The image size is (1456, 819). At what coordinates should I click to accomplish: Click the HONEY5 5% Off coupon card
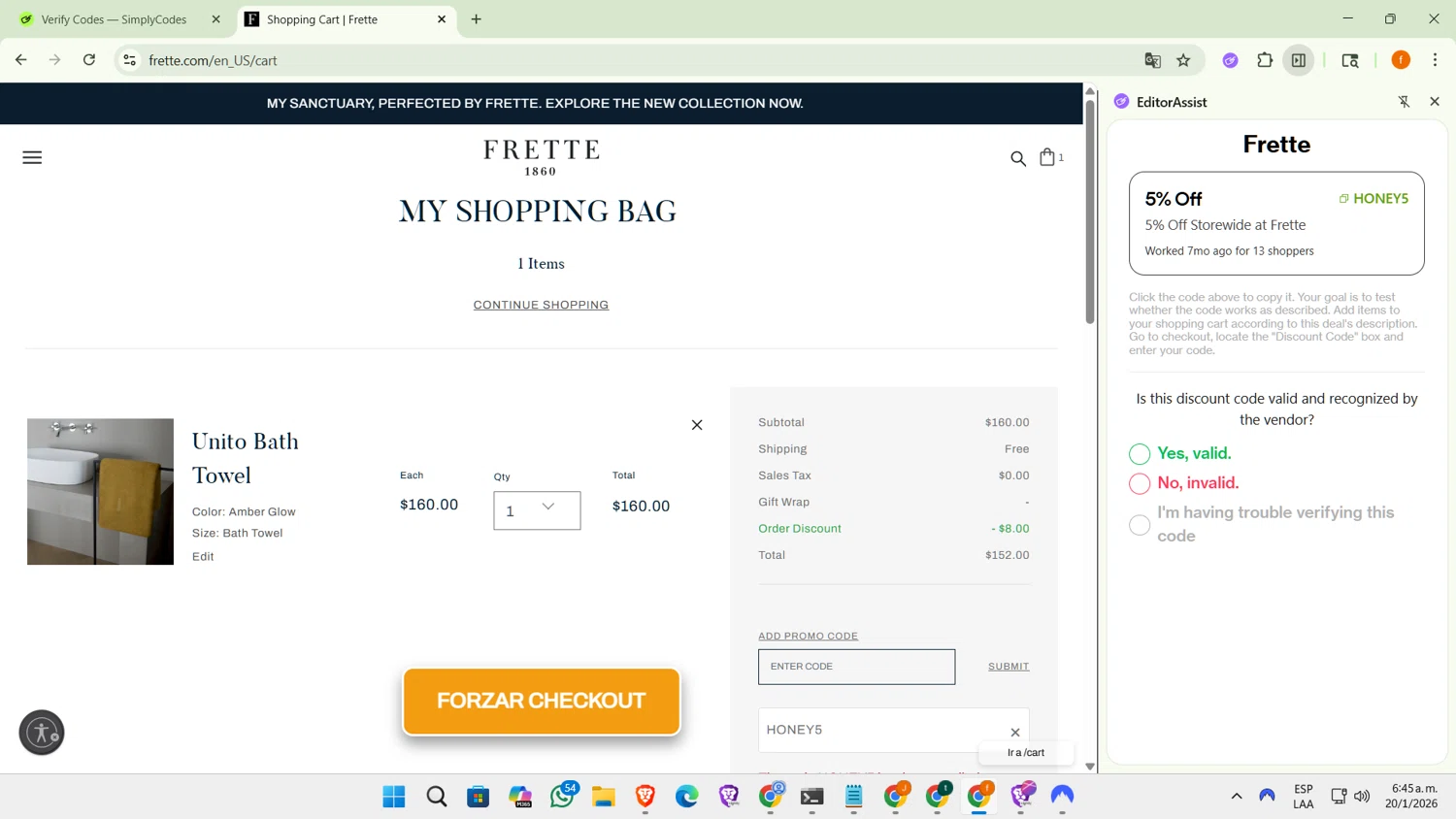tap(1276, 223)
